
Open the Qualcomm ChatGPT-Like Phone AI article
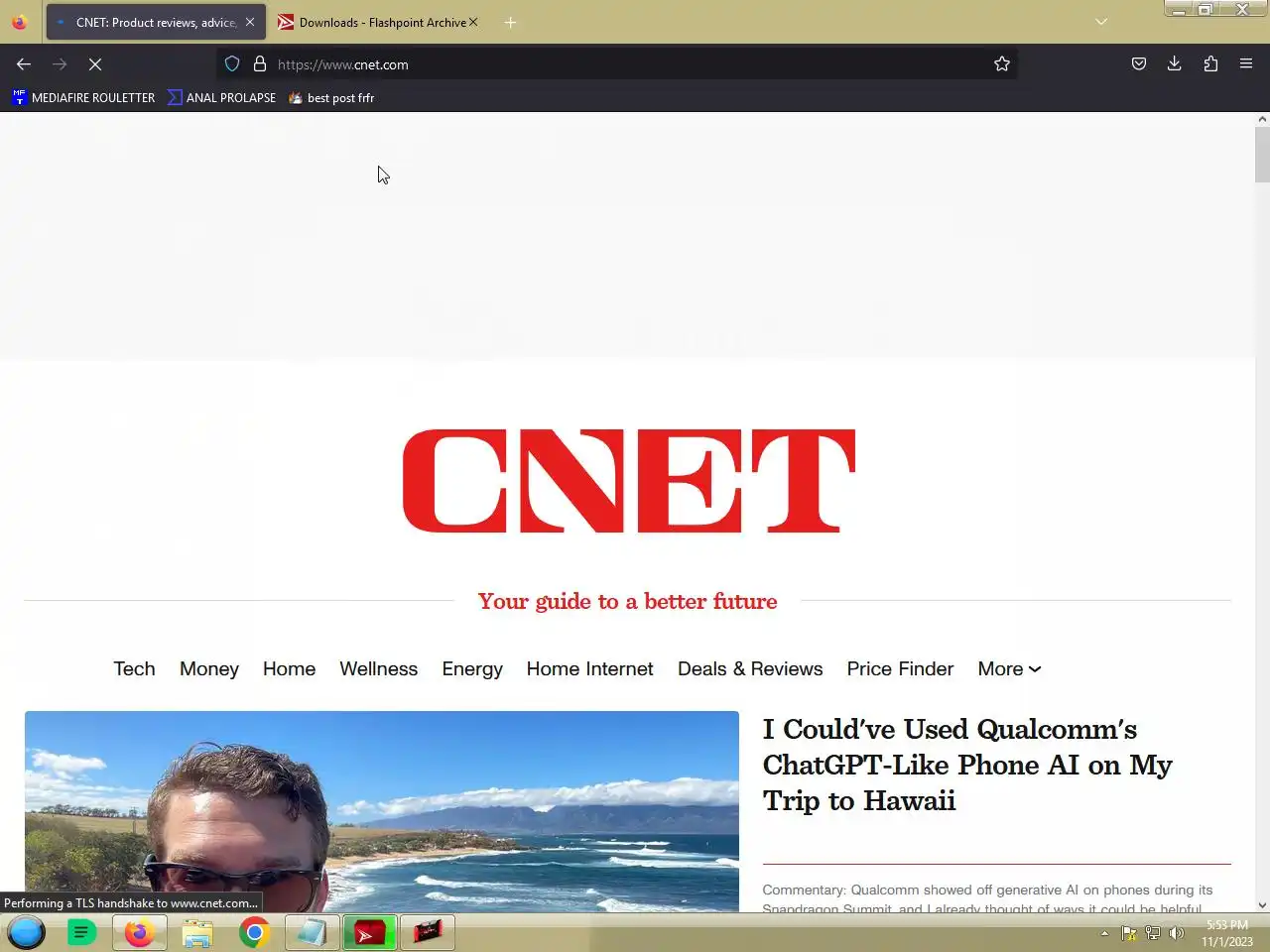(x=967, y=765)
